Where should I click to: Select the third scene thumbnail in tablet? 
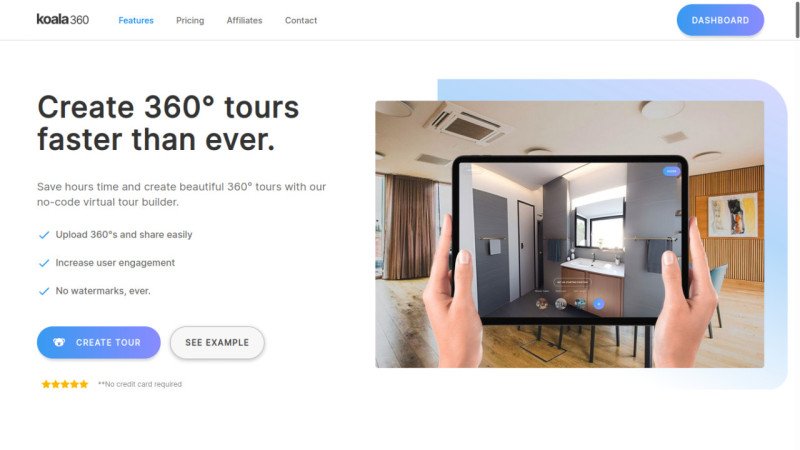(580, 304)
